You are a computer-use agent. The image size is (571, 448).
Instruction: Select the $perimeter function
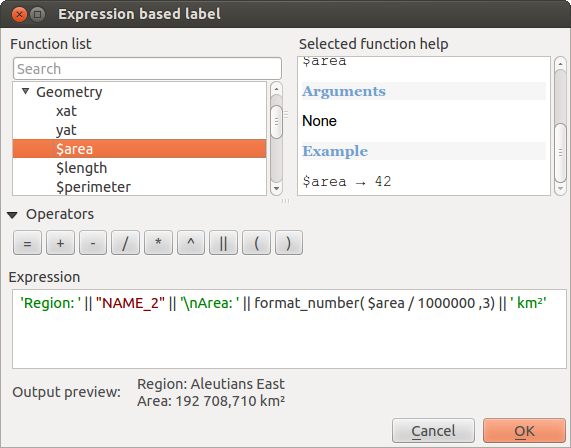93,187
